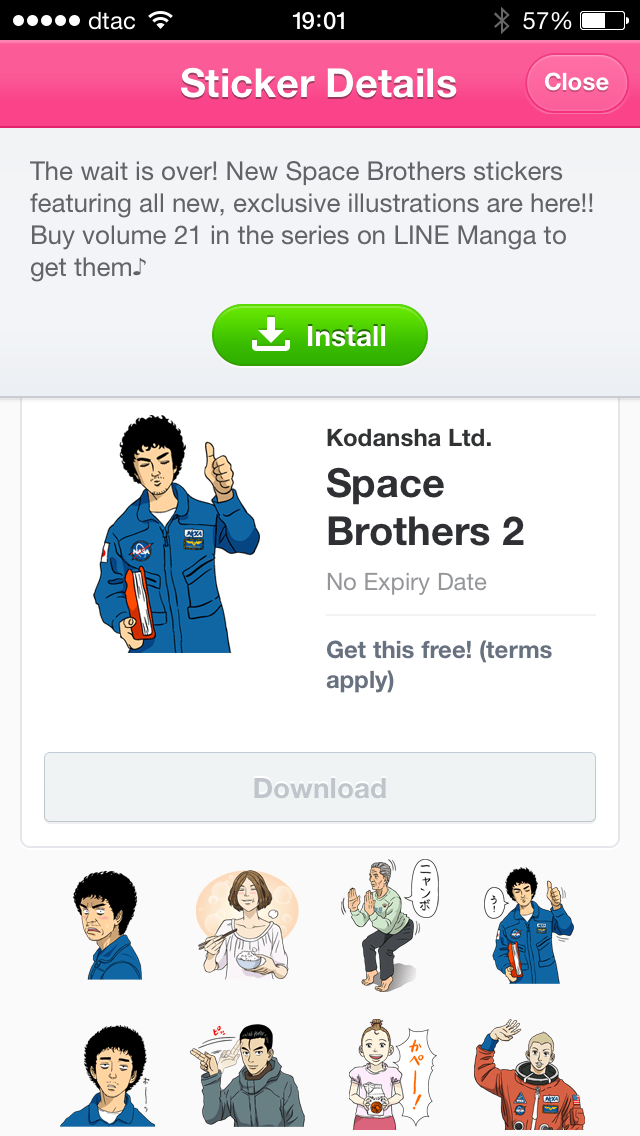Viewport: 640px width, 1136px height.
Task: Tap the large astronaut thumbs-up sticker preview
Action: click(177, 535)
